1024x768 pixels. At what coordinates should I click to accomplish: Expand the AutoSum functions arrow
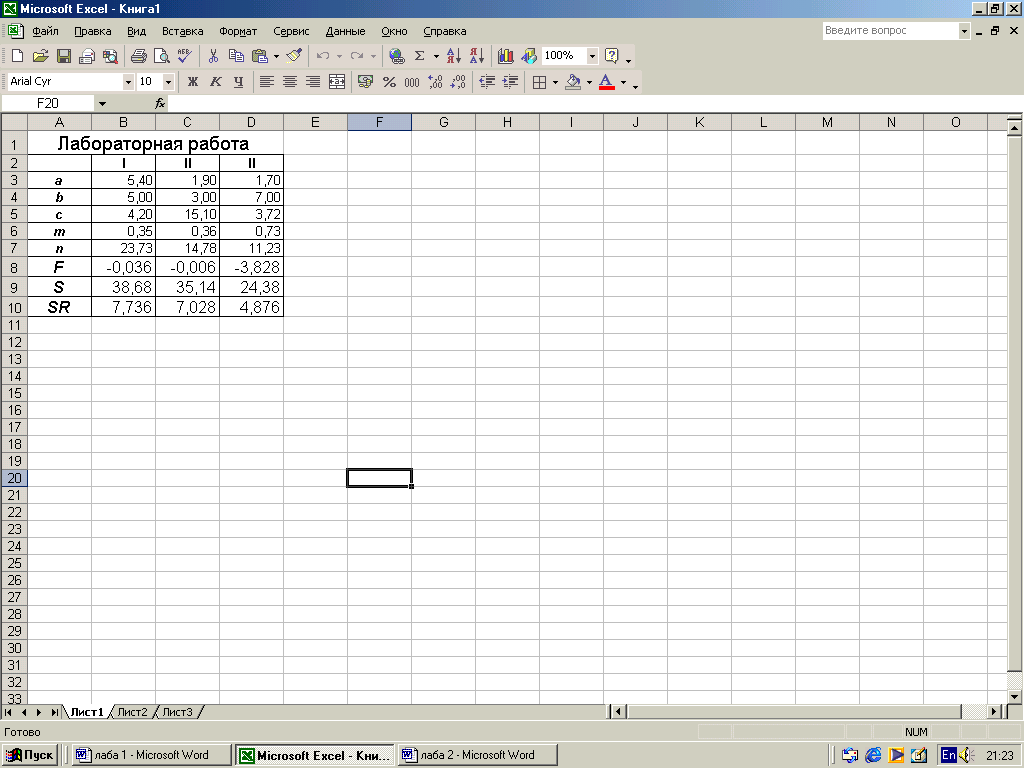pyautogui.click(x=436, y=57)
